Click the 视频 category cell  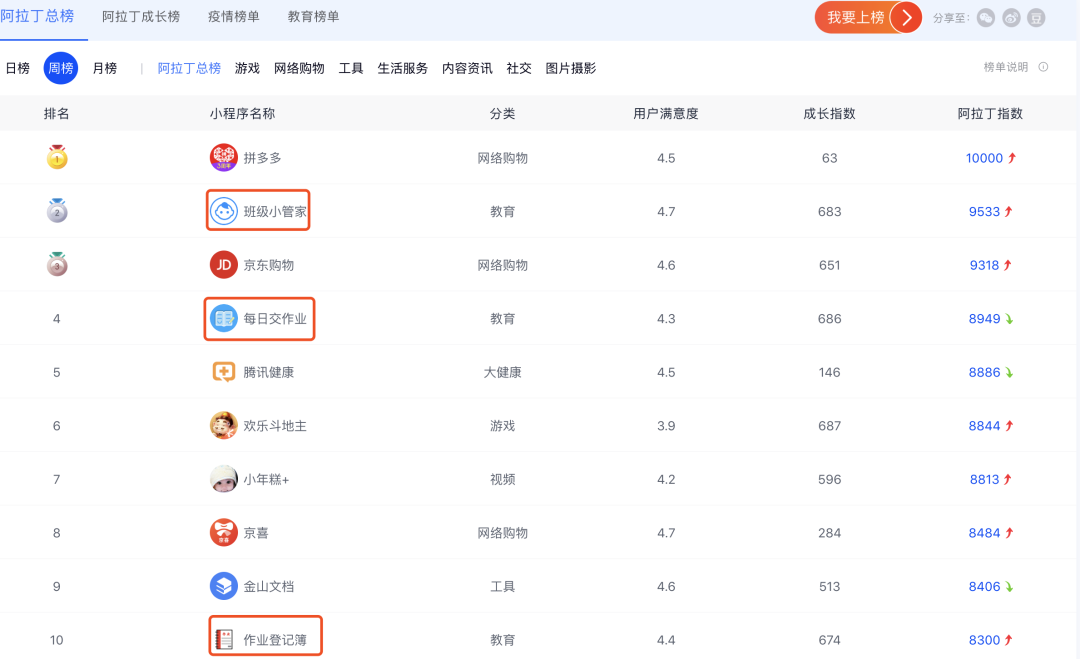pos(502,479)
